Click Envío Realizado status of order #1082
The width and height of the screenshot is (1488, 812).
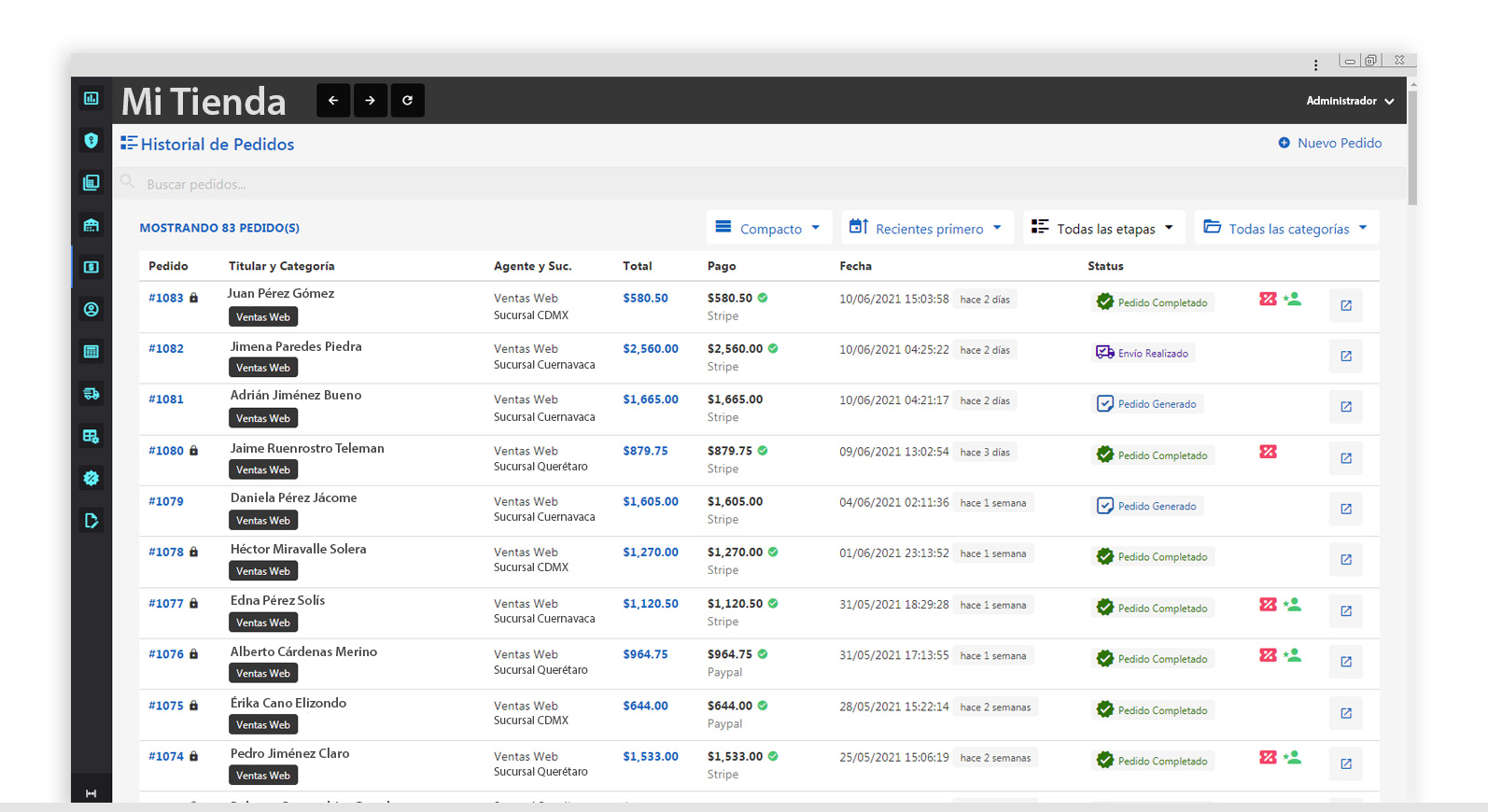1144,353
